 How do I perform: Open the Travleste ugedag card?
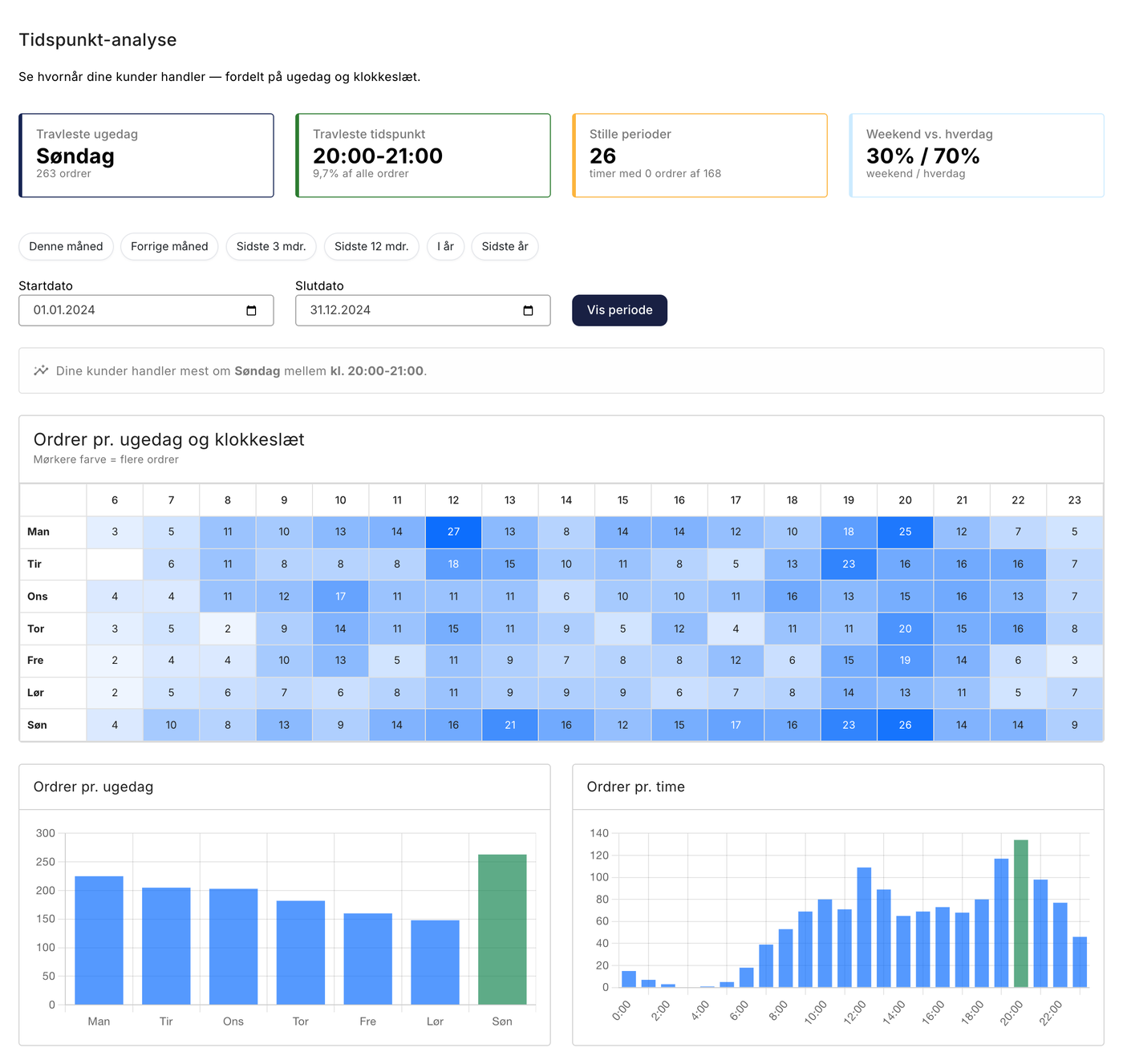click(146, 156)
